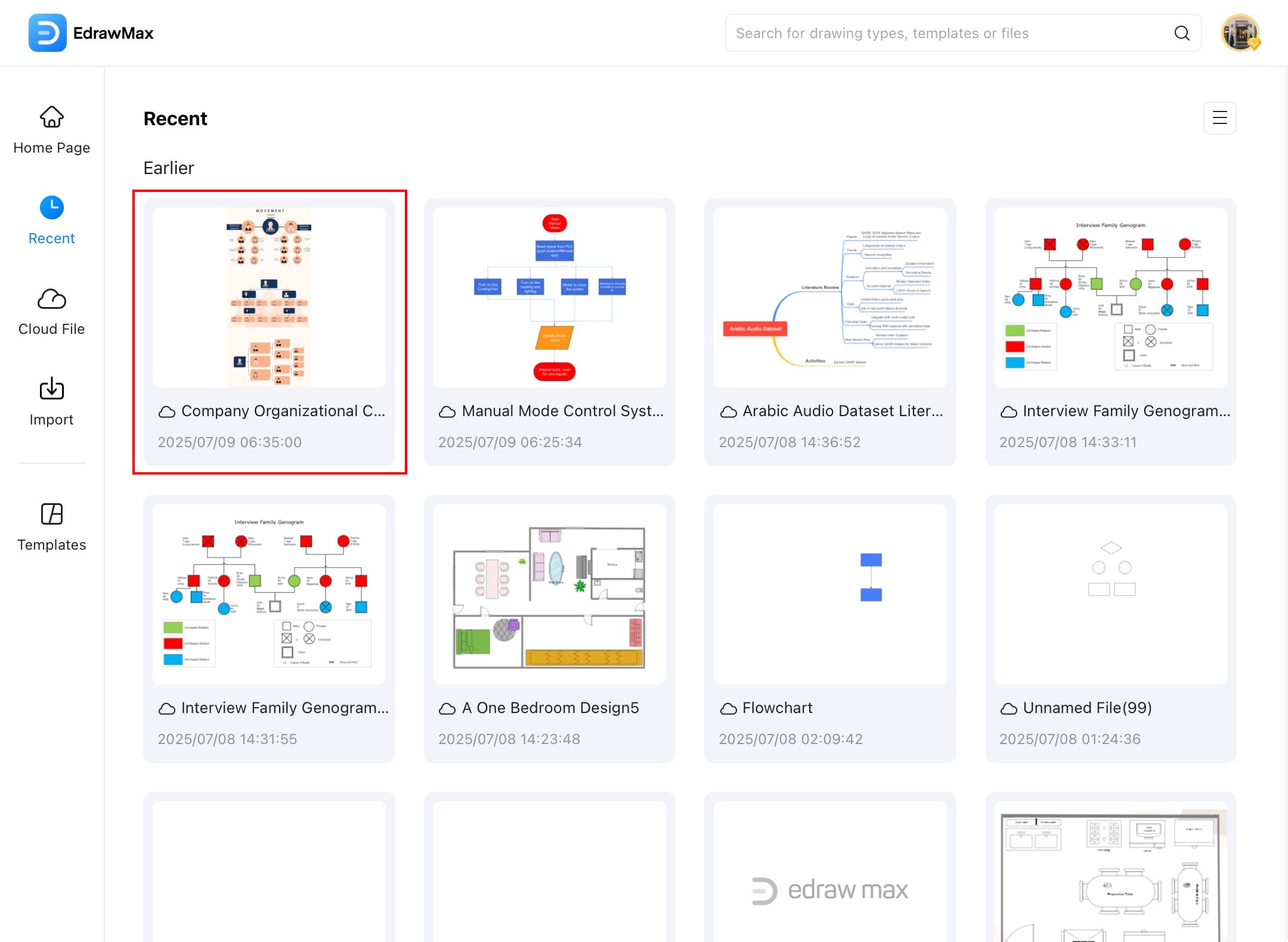The image size is (1288, 942).
Task: Click the EdrawMax logo icon
Action: (x=47, y=33)
